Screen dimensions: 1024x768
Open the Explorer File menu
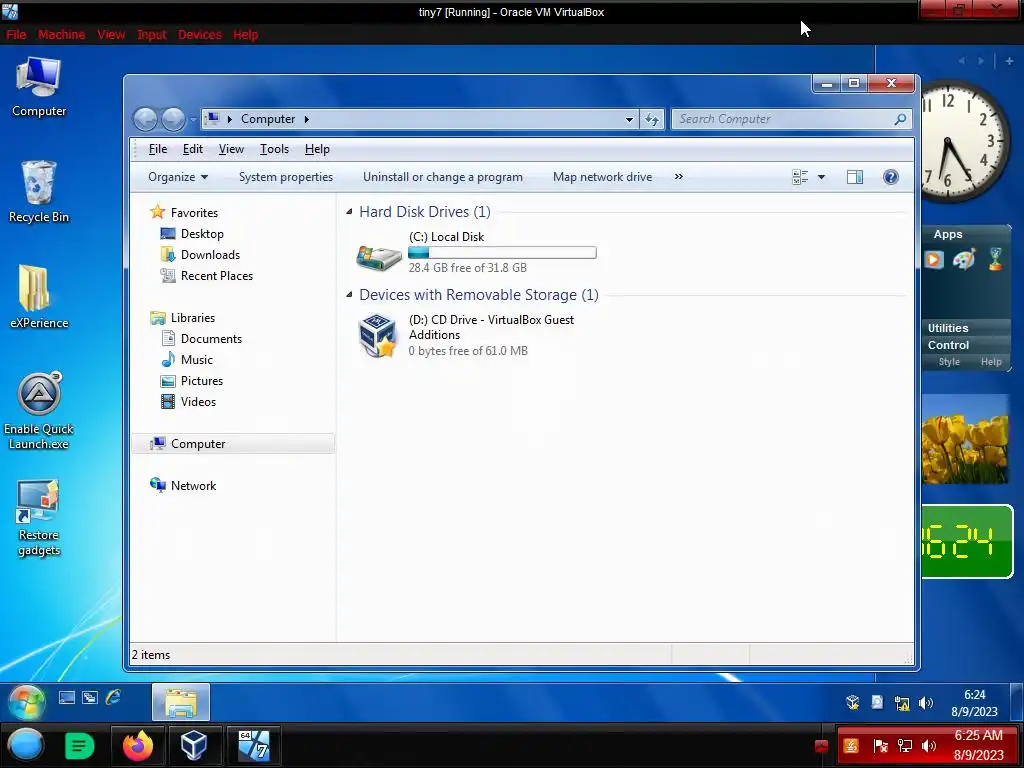(157, 149)
